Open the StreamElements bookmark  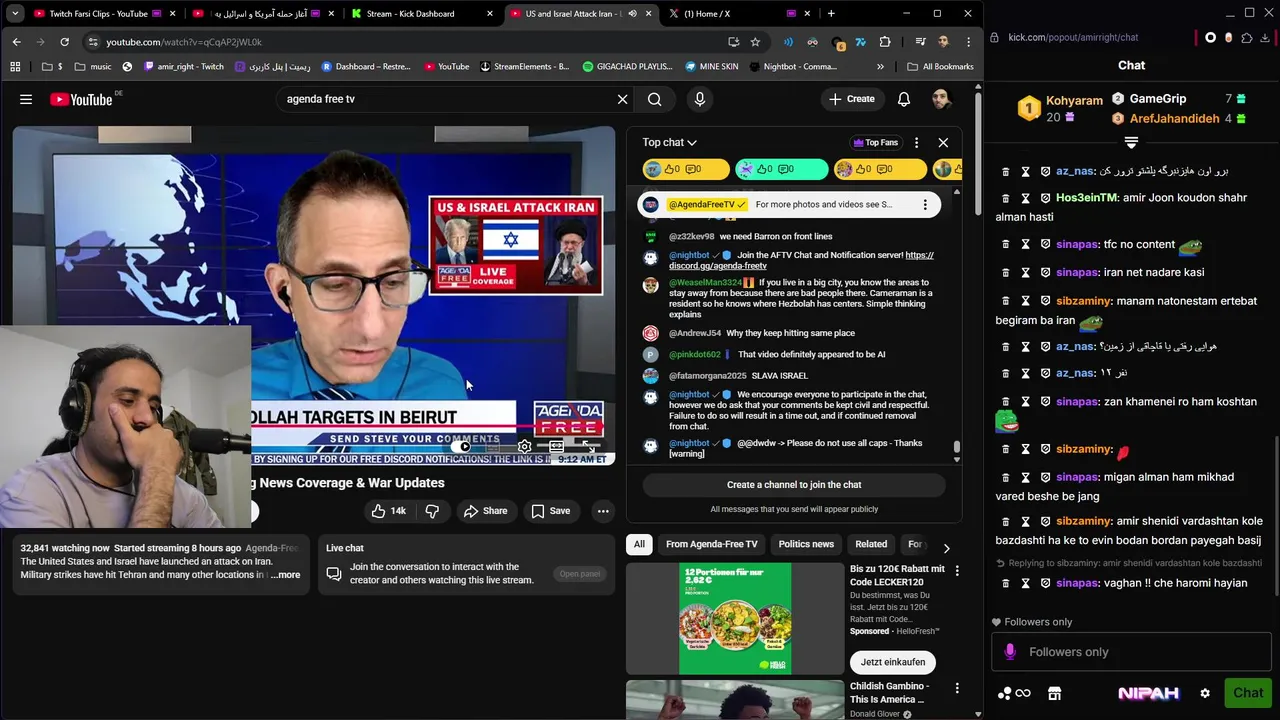click(524, 67)
